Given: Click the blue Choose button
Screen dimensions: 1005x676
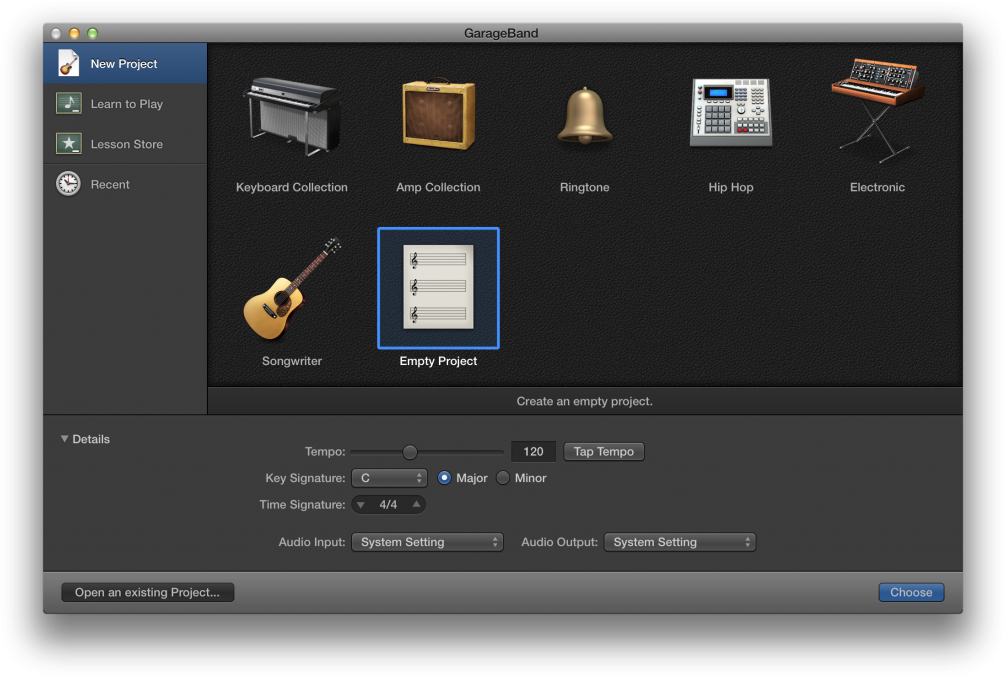Looking at the screenshot, I should [x=911, y=593].
